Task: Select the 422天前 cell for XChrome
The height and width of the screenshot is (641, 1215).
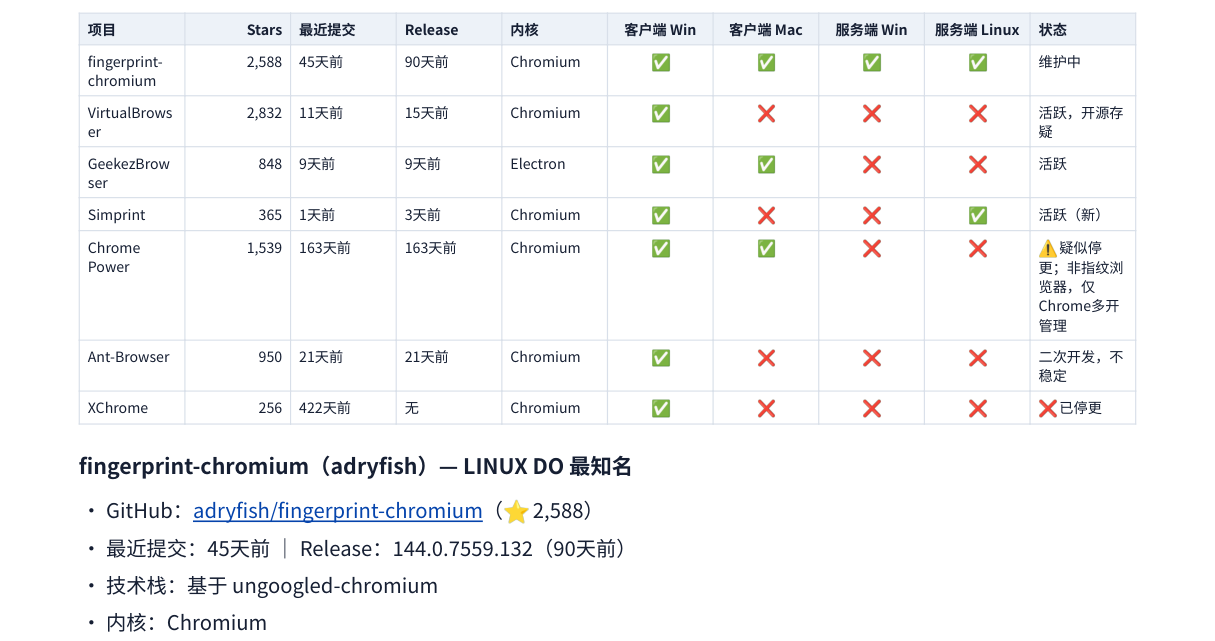Action: point(343,408)
